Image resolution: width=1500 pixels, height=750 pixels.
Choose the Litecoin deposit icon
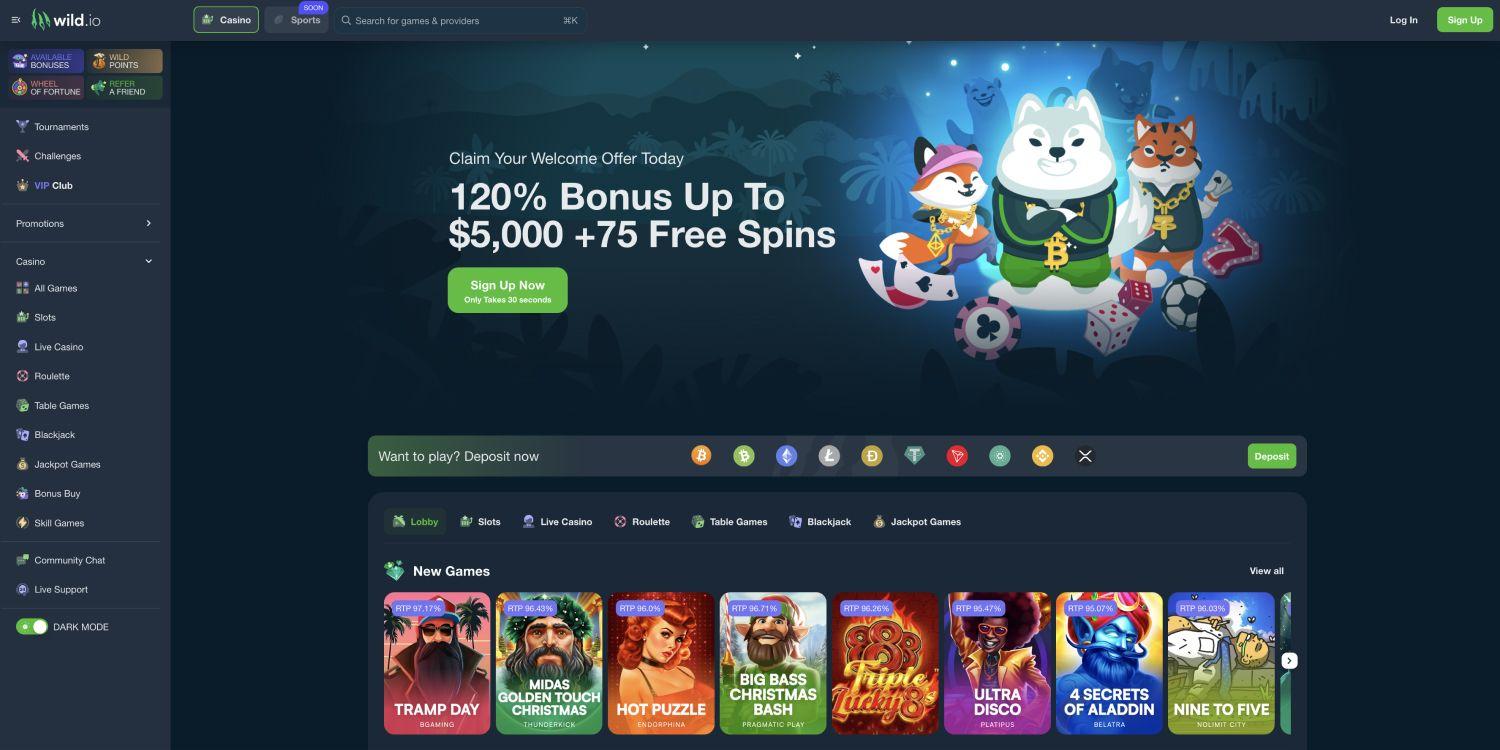pyautogui.click(x=829, y=456)
